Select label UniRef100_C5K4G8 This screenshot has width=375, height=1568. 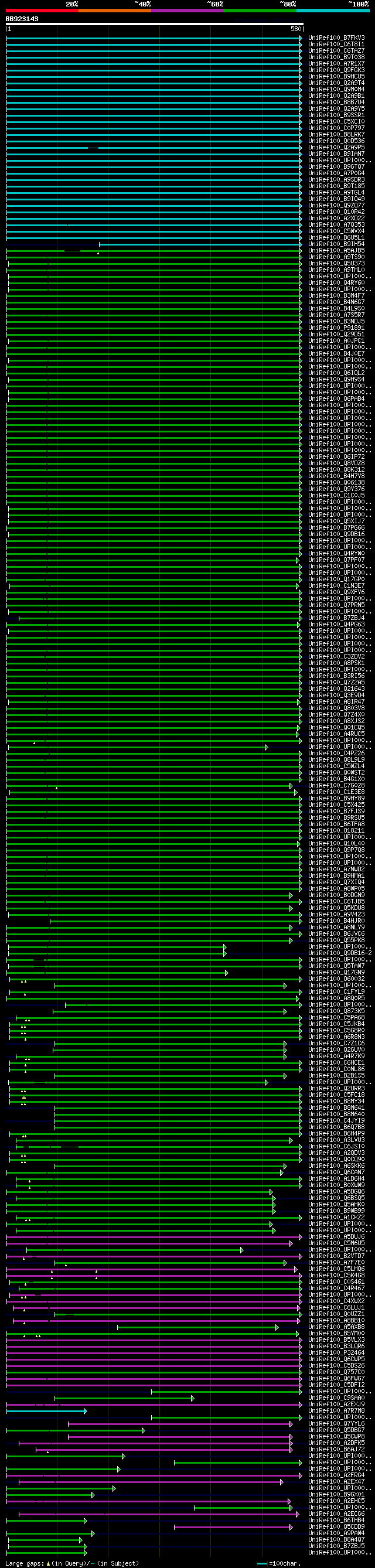(337, 1276)
